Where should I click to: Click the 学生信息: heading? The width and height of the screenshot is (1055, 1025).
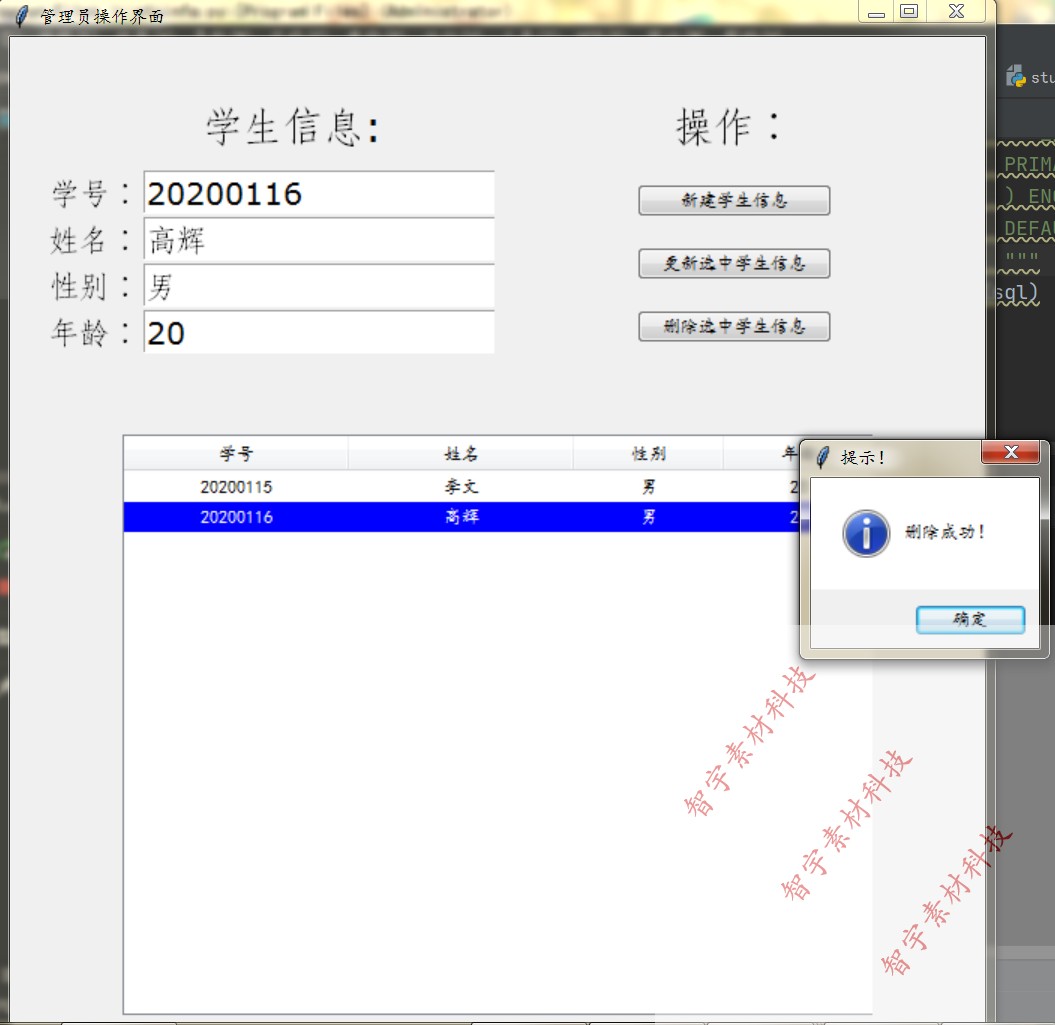pyautogui.click(x=293, y=127)
